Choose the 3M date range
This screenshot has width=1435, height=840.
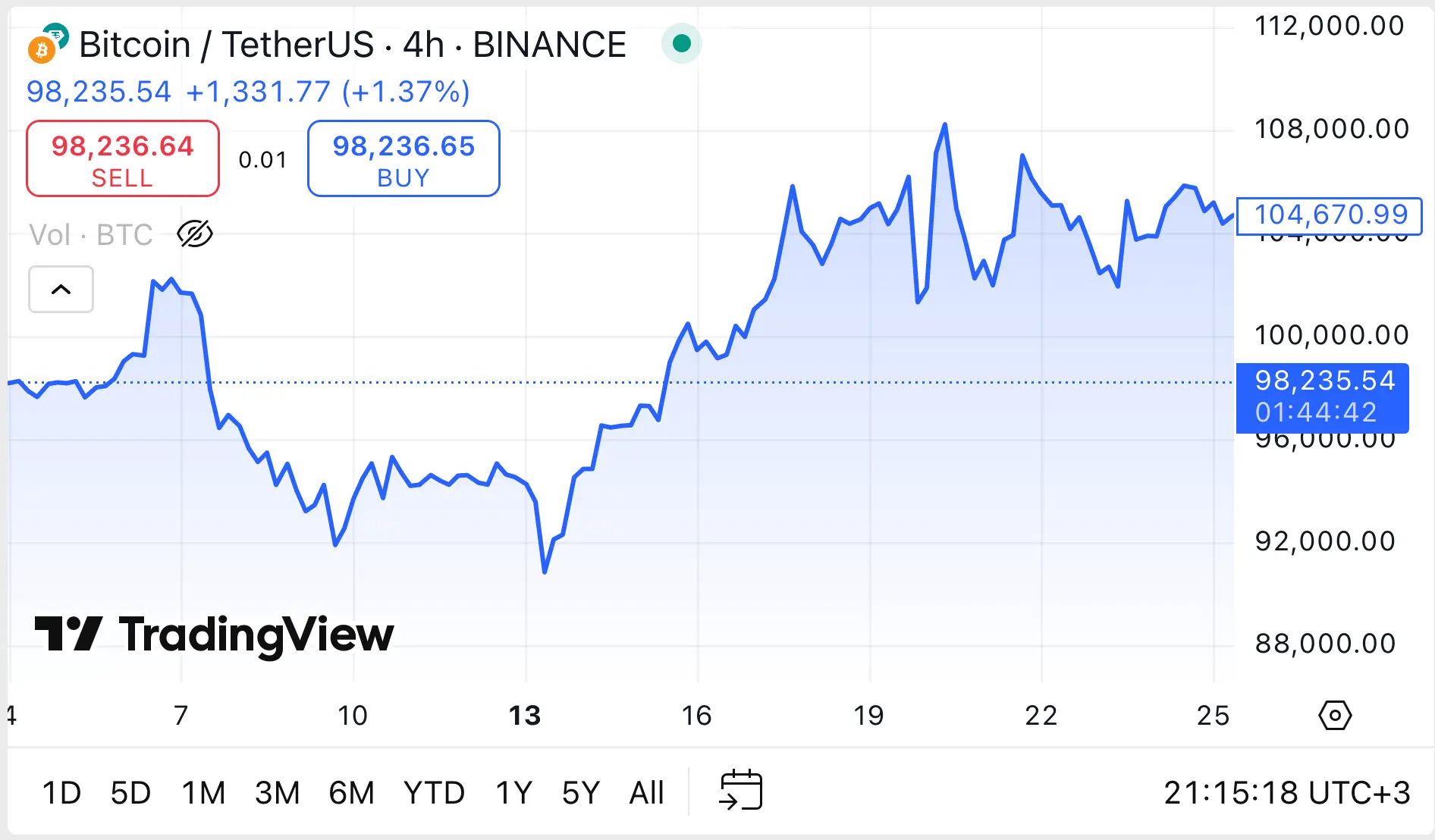click(x=277, y=793)
